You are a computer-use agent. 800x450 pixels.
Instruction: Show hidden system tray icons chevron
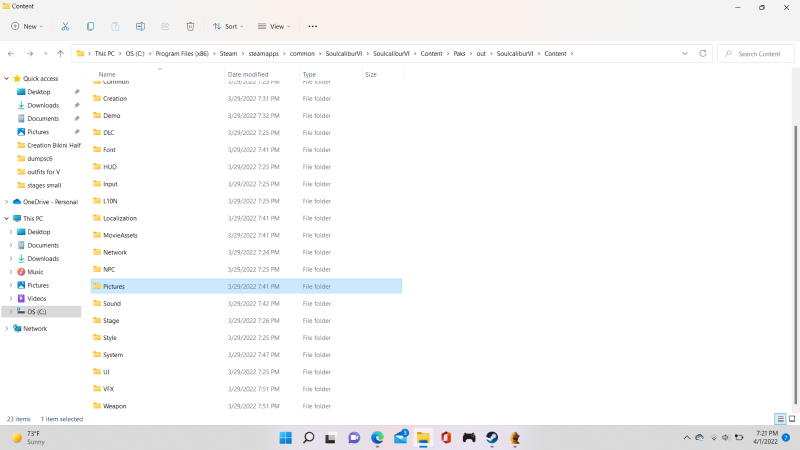[x=687, y=438]
